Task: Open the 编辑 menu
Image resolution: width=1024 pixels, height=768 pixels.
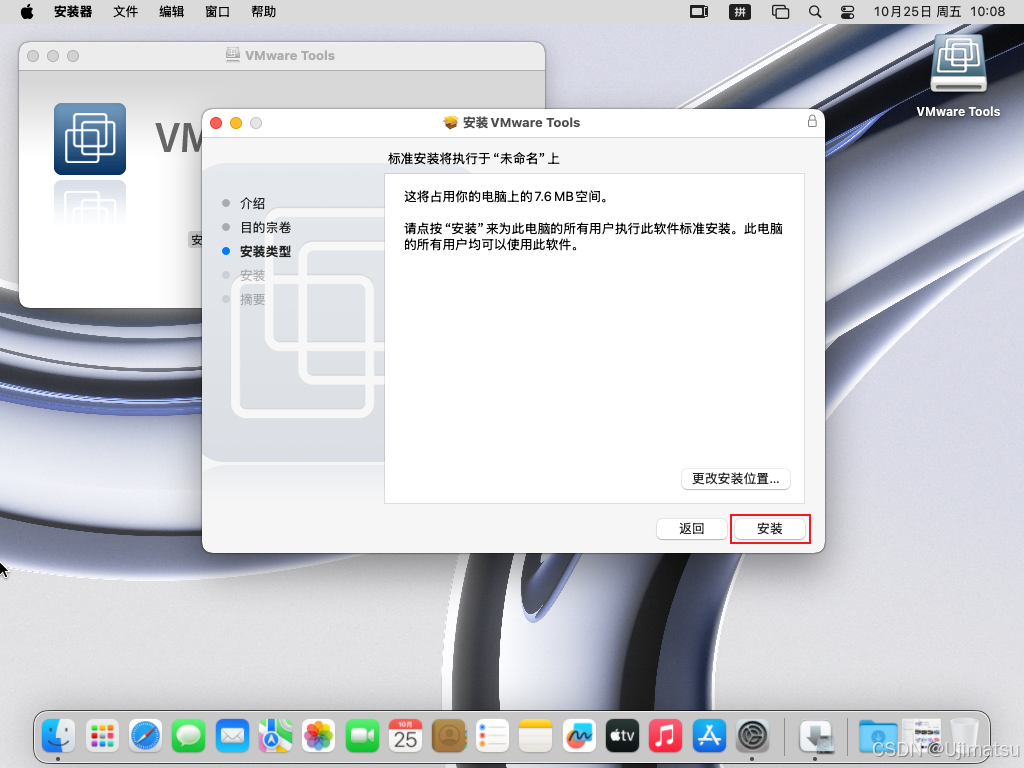Action: point(172,12)
